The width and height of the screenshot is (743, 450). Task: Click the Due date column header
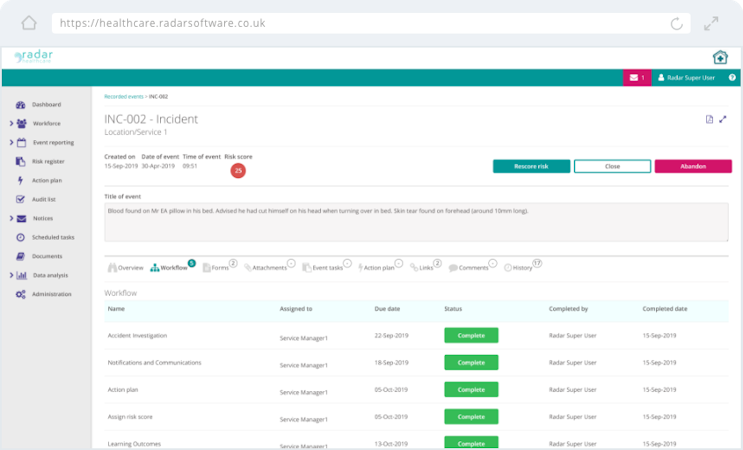tap(387, 309)
